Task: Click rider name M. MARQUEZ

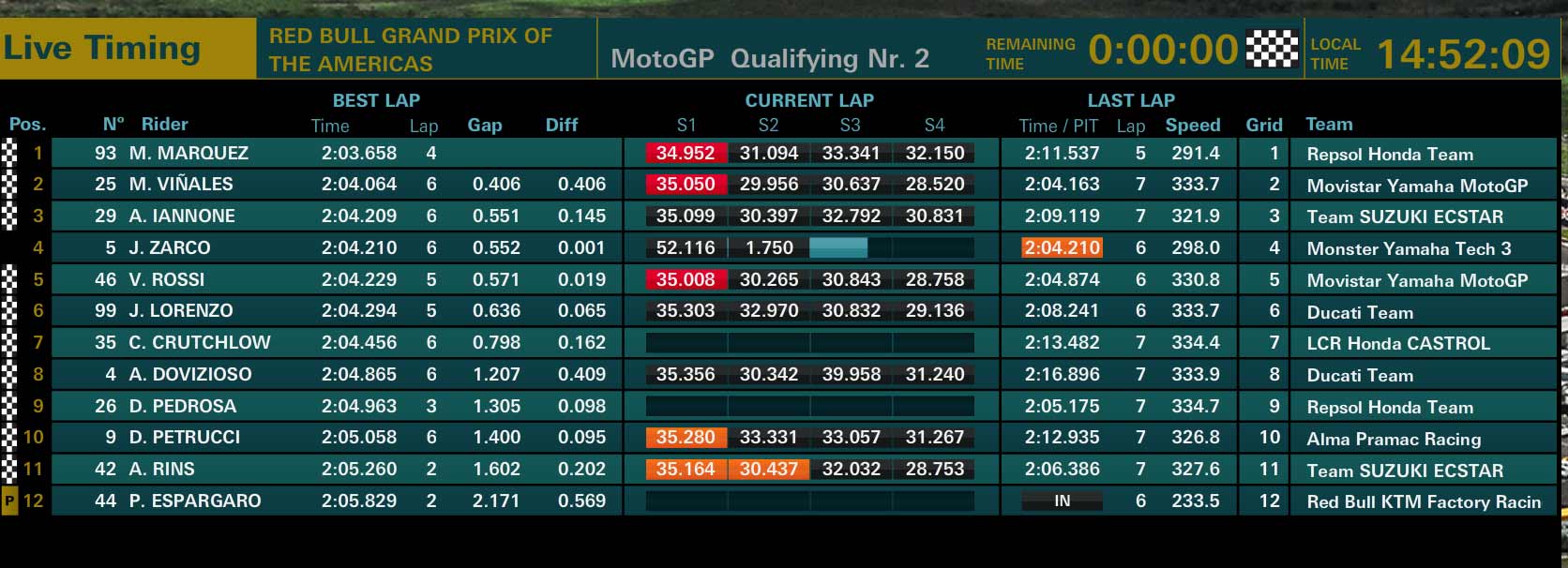Action: (x=188, y=153)
